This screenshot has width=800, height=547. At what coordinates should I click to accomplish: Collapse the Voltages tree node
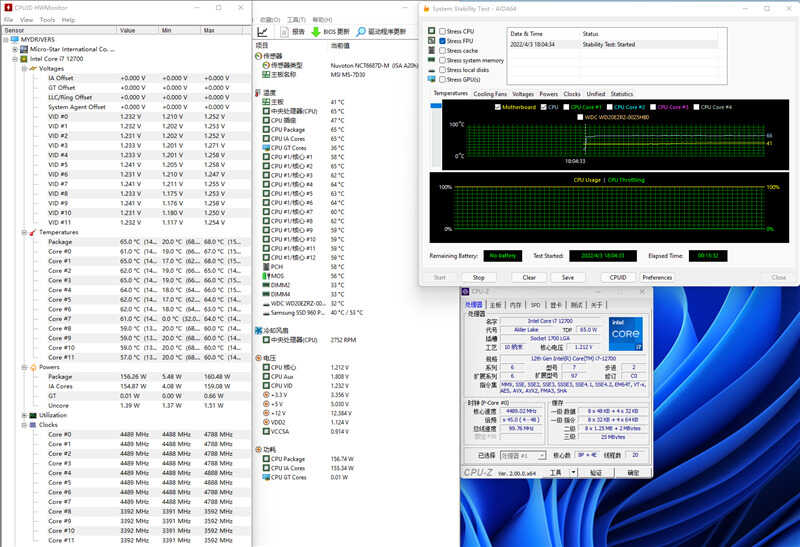click(24, 68)
